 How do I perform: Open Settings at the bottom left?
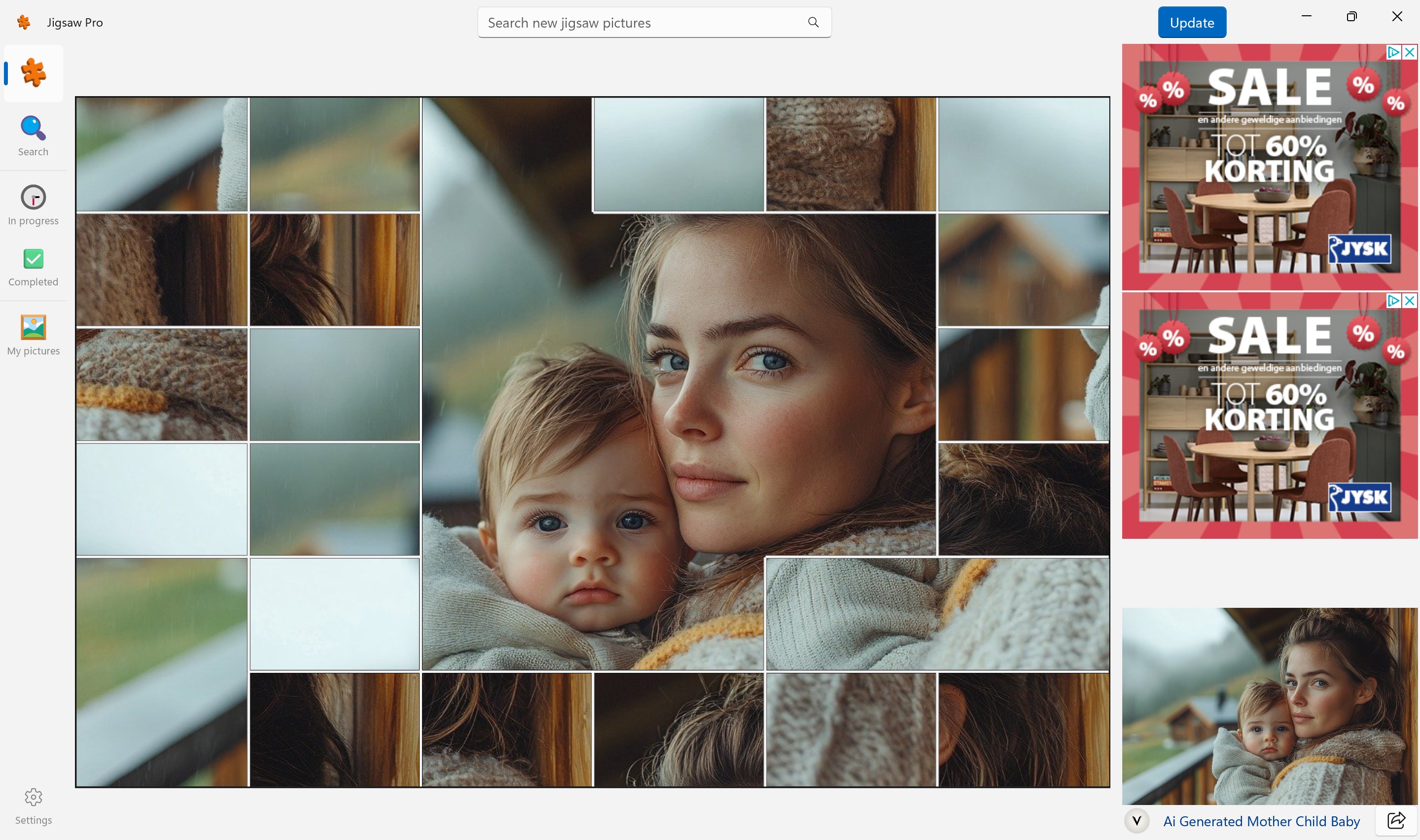click(x=33, y=805)
